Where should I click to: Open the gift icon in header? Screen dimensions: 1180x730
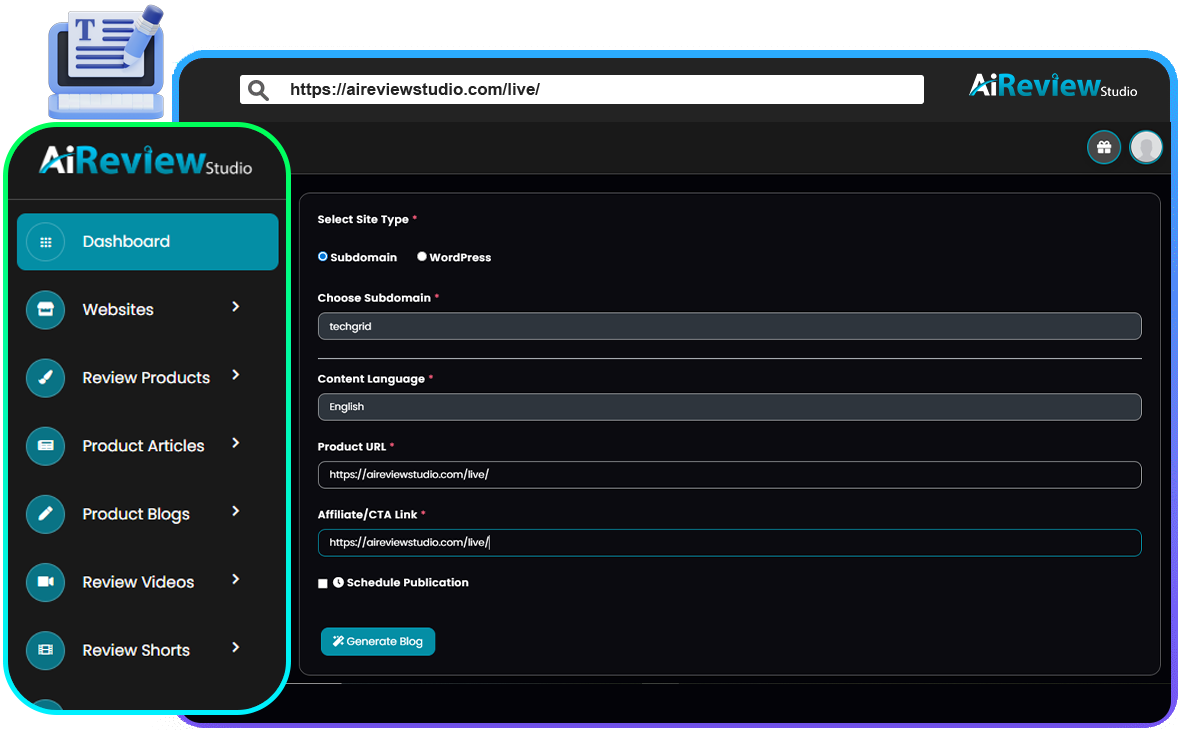click(x=1103, y=148)
